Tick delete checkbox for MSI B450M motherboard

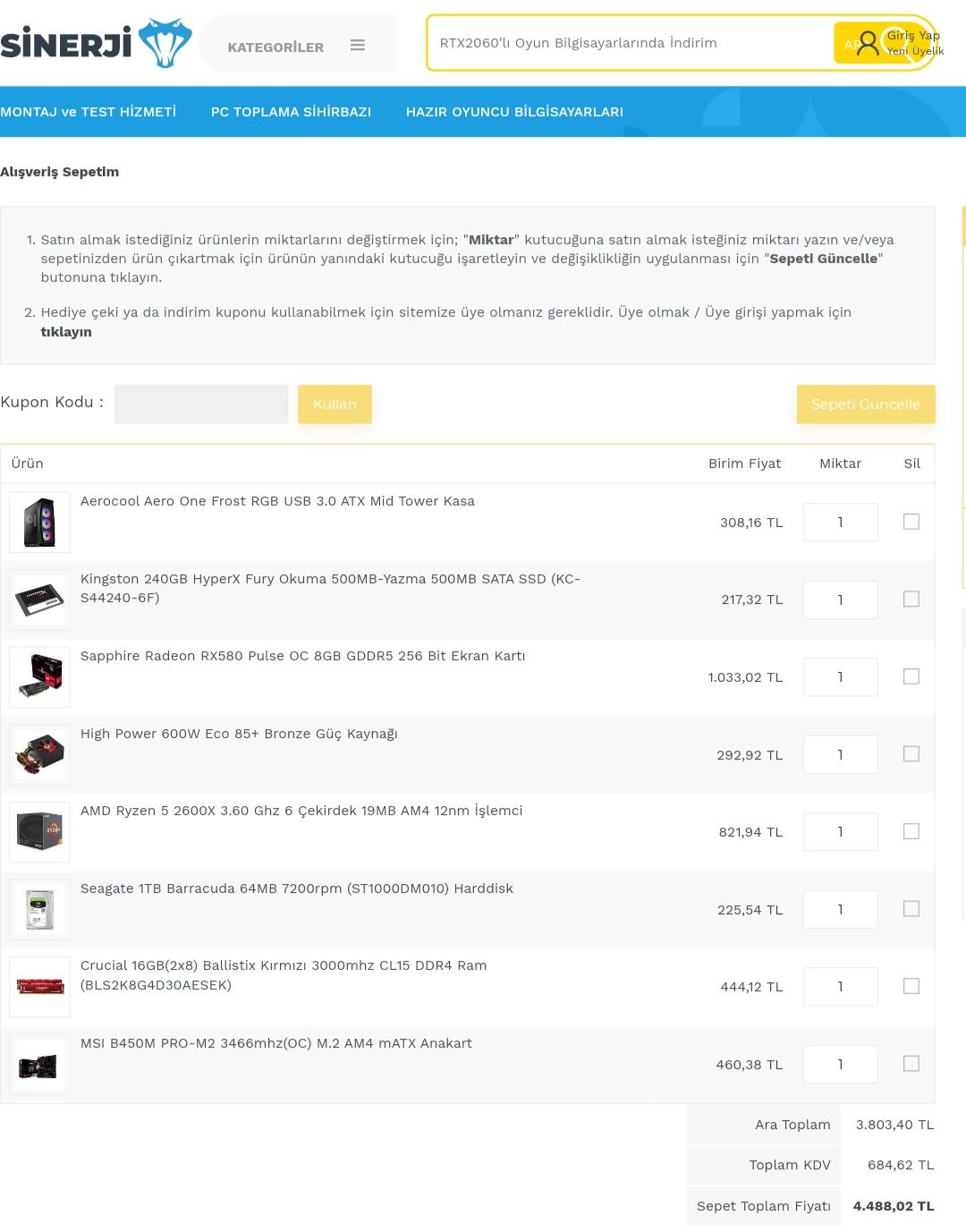click(911, 1064)
